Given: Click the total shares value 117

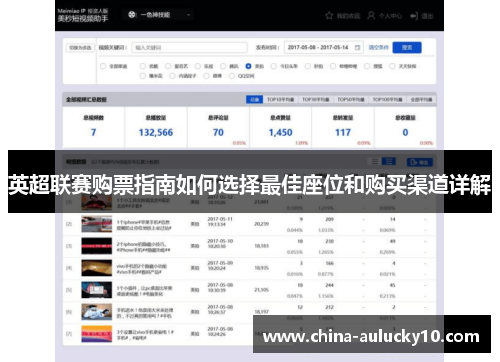Looking at the screenshot, I should (x=343, y=132).
